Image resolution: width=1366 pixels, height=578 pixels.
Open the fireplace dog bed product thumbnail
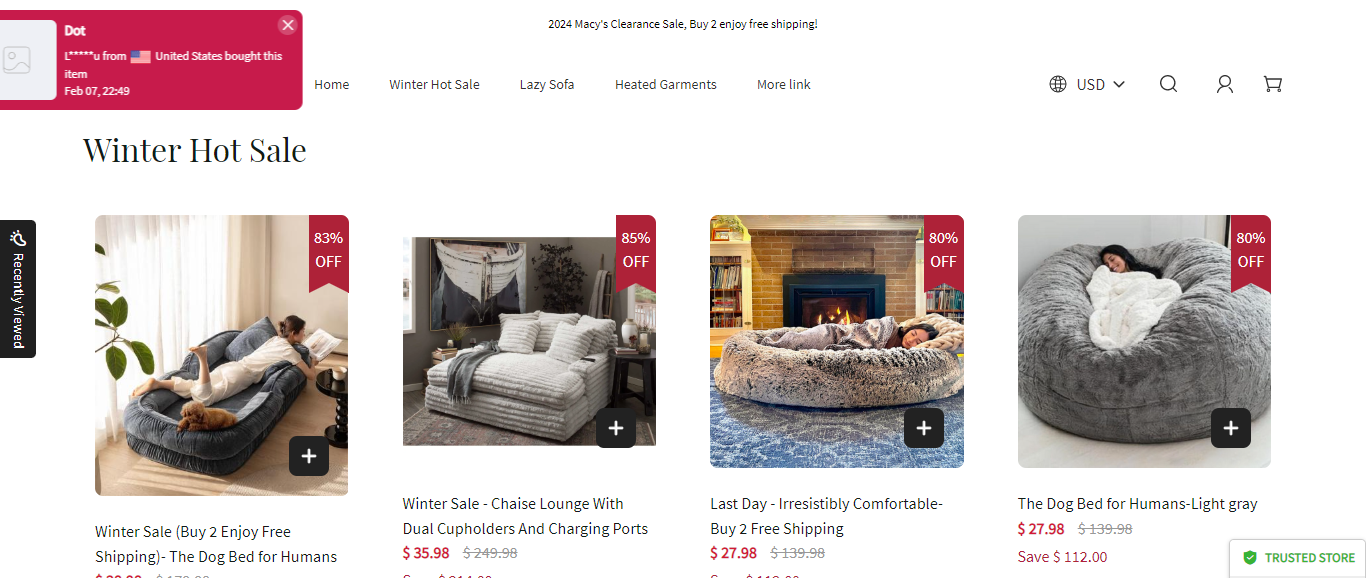tap(837, 341)
